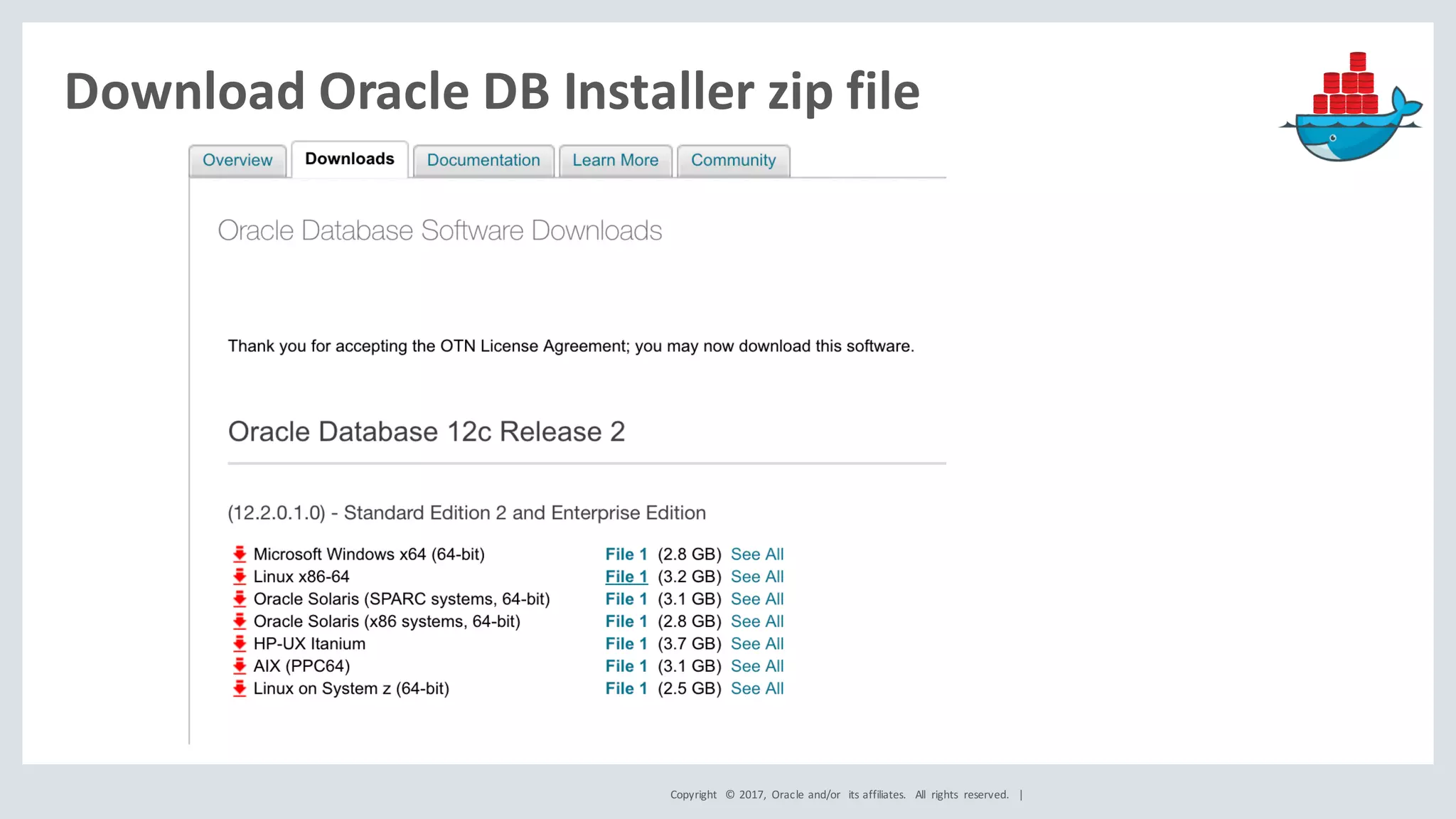Open See All for HP-UX Itanium
The width and height of the screenshot is (1456, 819).
tap(757, 644)
